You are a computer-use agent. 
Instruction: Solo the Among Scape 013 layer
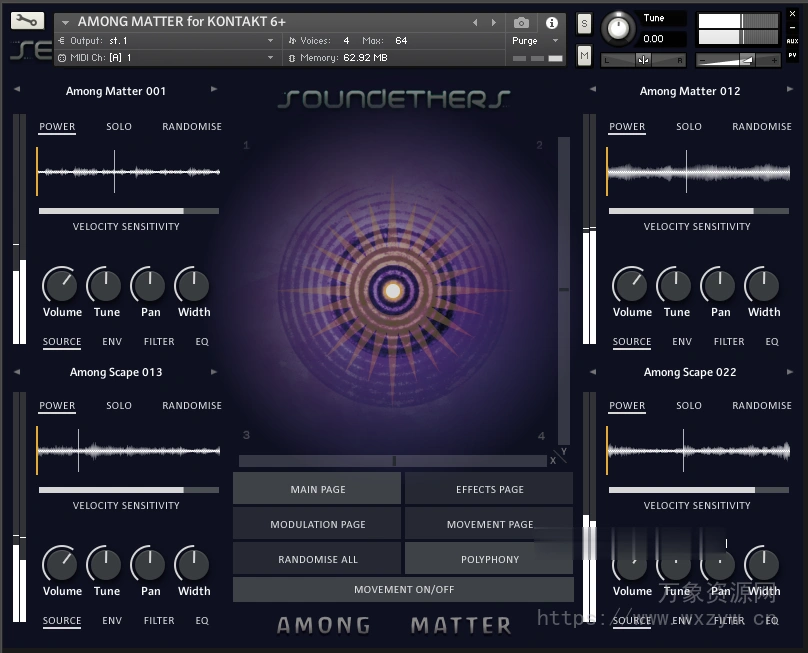(x=119, y=405)
